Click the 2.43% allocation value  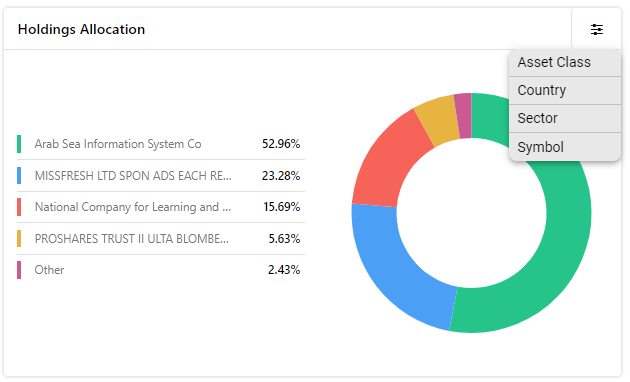pos(284,270)
